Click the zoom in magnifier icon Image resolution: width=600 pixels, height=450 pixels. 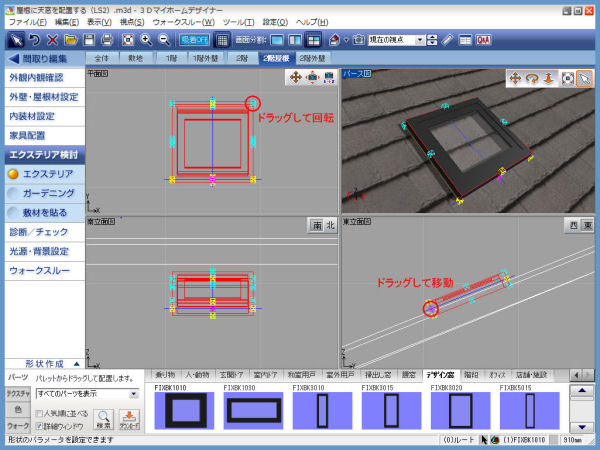coord(146,40)
